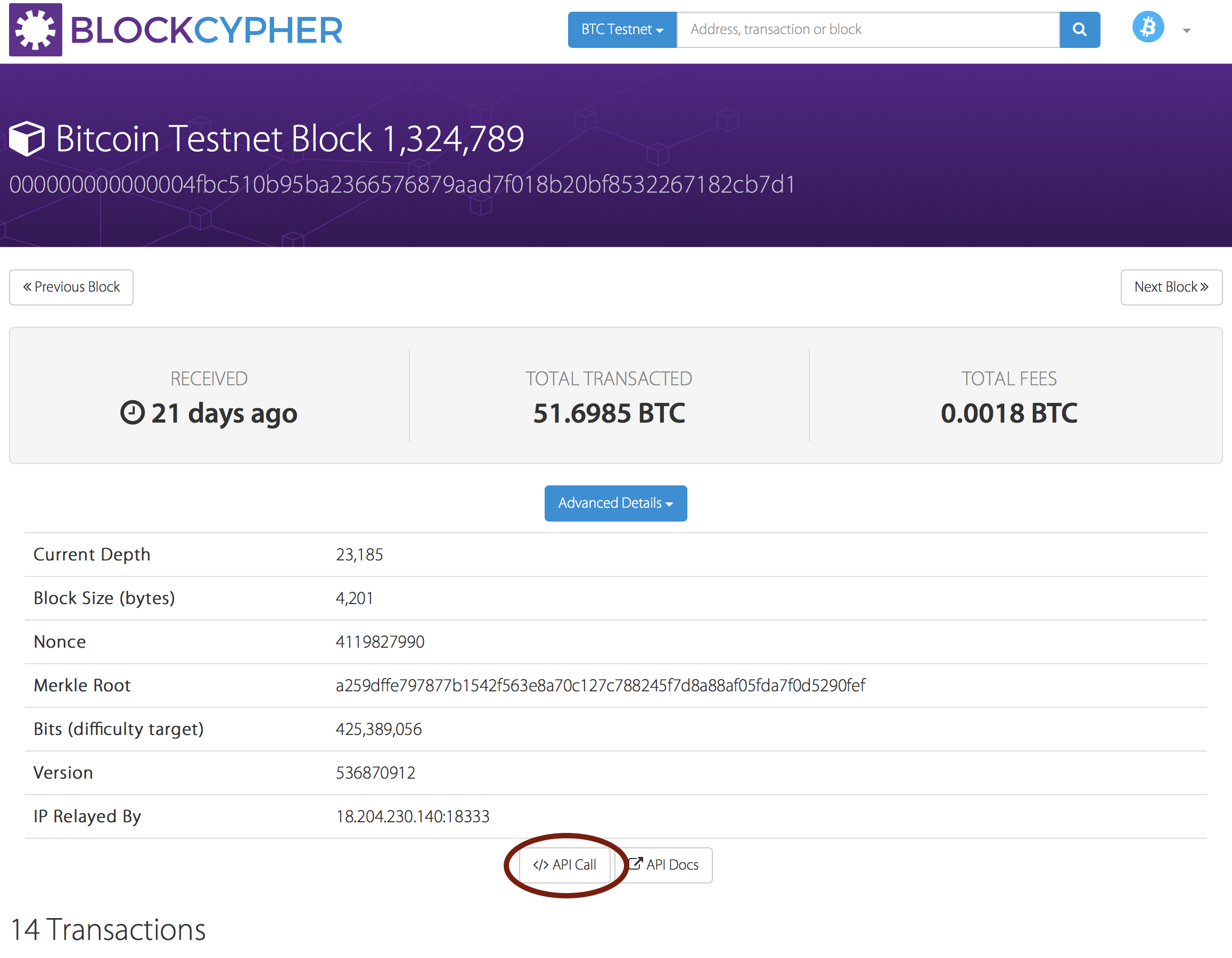Screen dimensions: 1232x958
Task: Click the blue Bitcoin coin icon
Action: pyautogui.click(x=1147, y=27)
